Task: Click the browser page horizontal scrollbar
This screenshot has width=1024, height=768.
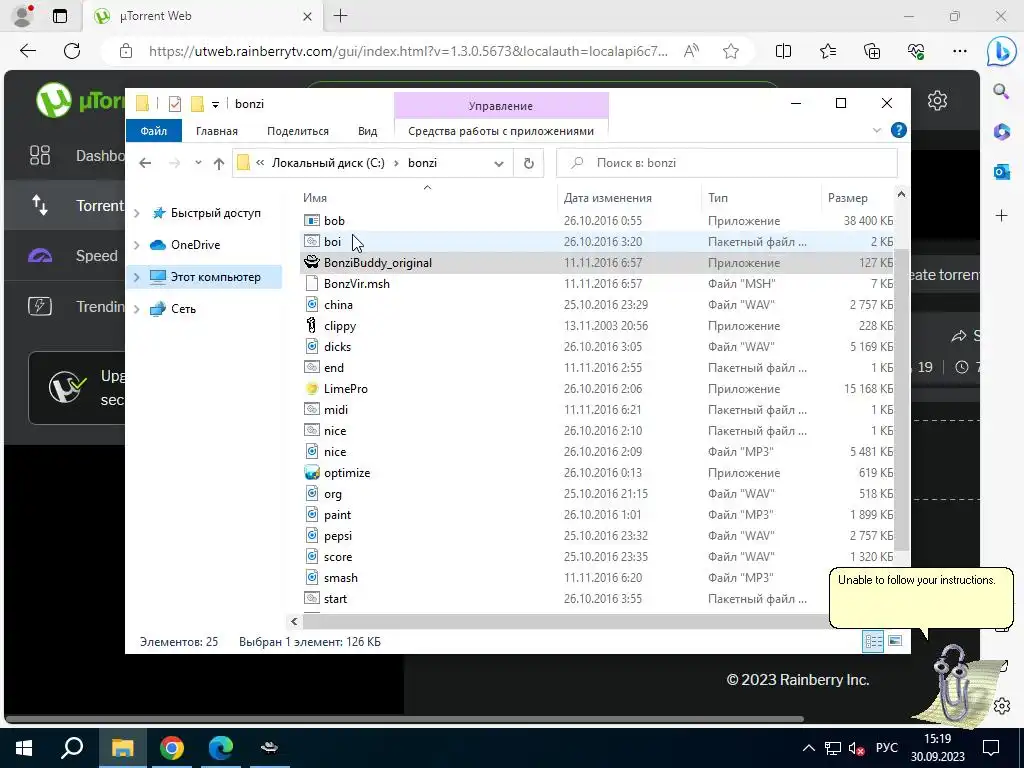Action: [405, 720]
